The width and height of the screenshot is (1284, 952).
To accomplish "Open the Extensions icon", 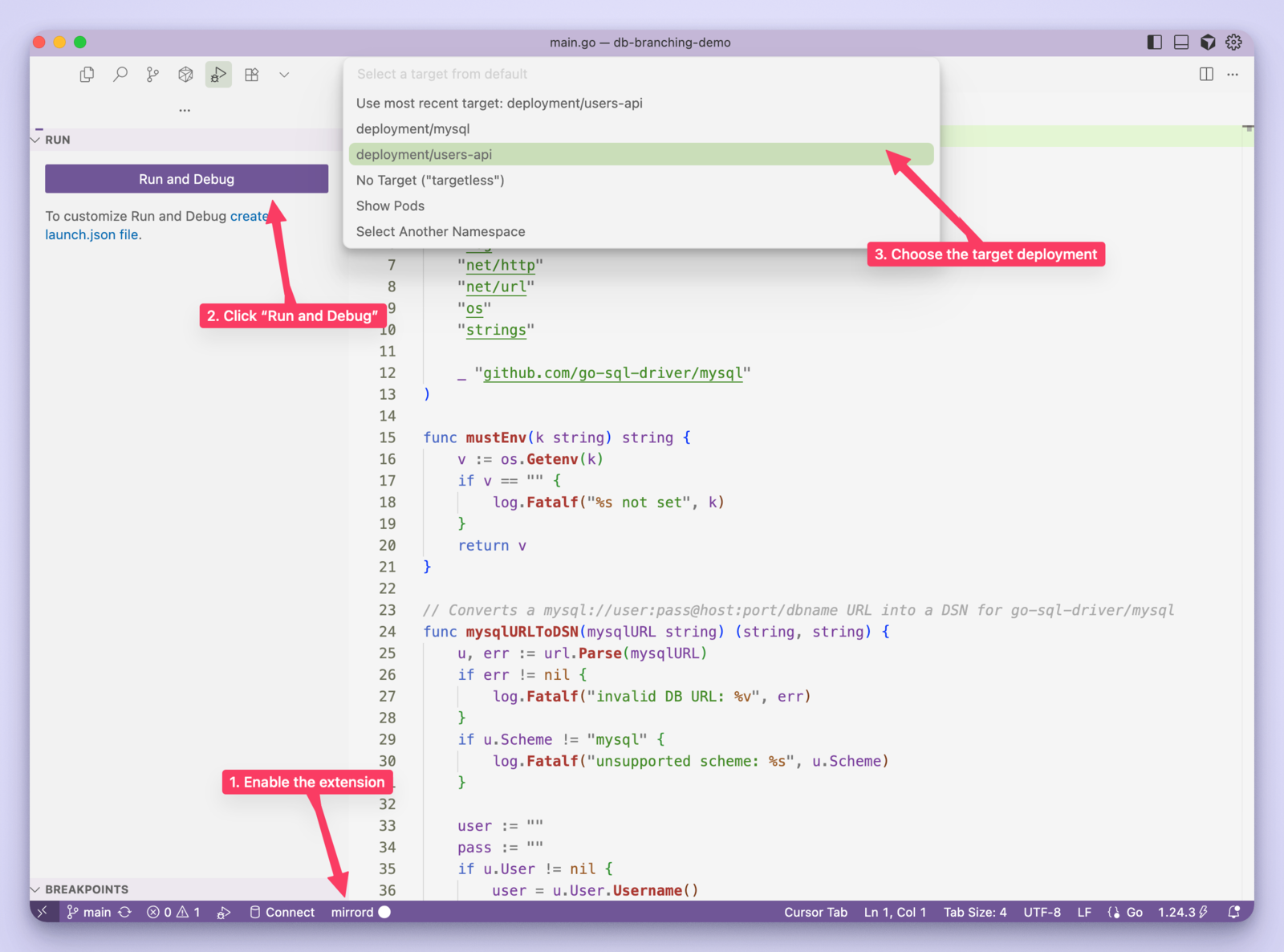I will tap(252, 75).
